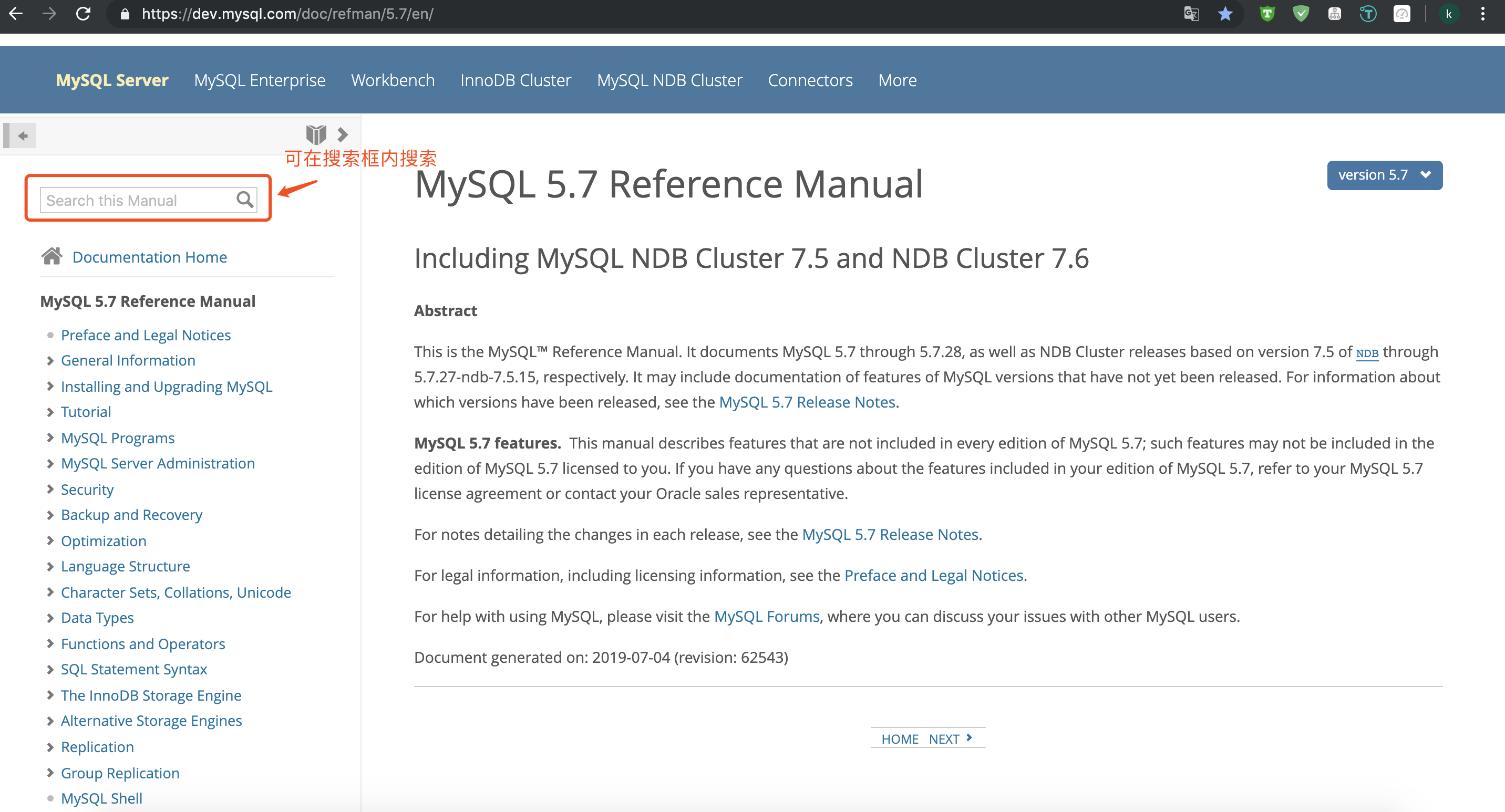Collapse sidebar with left arrow icon
This screenshot has height=812, width=1505.
coord(22,136)
